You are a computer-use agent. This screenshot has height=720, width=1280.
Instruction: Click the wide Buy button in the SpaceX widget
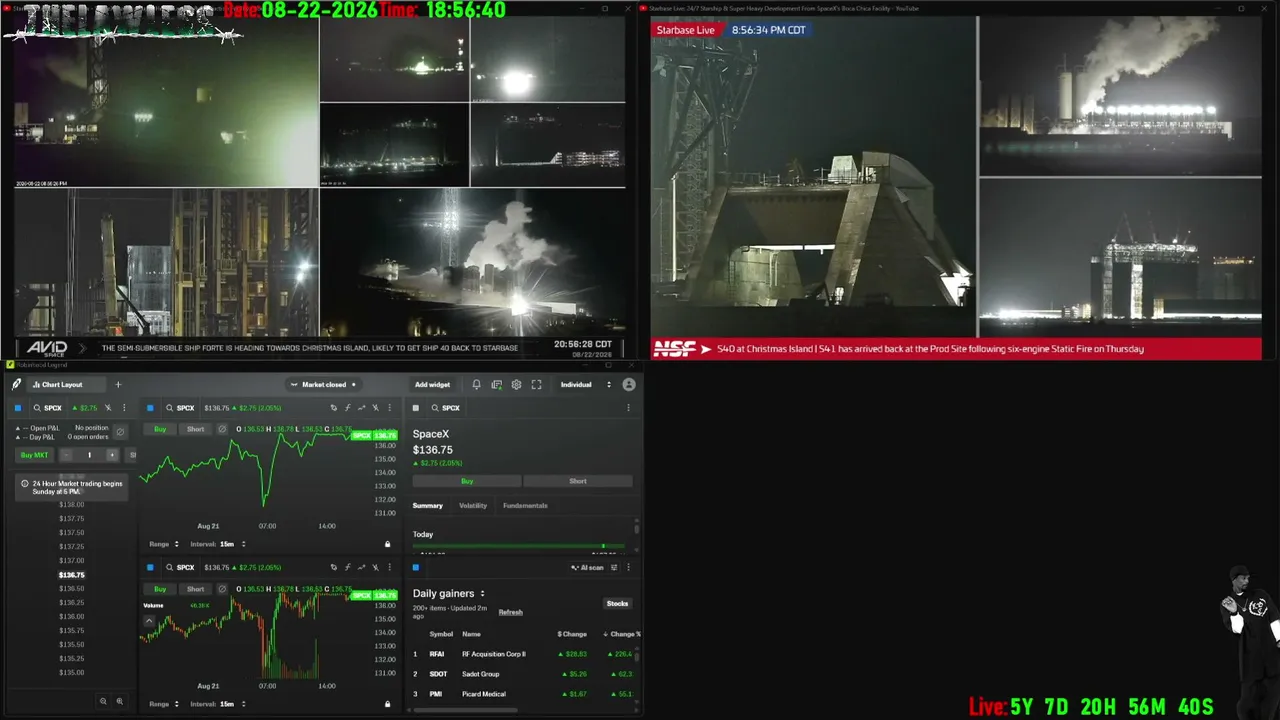point(467,481)
